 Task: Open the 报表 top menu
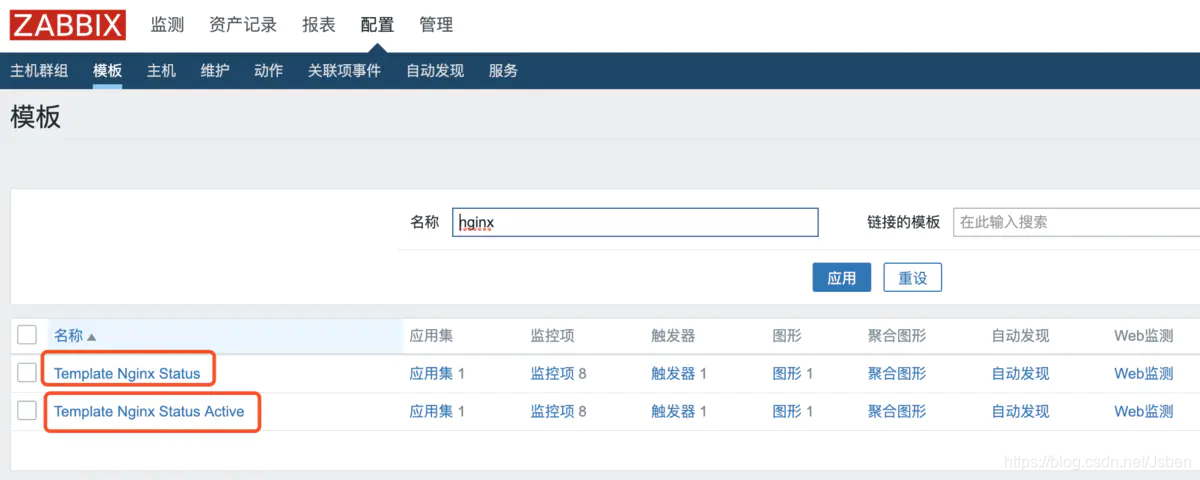tap(319, 25)
